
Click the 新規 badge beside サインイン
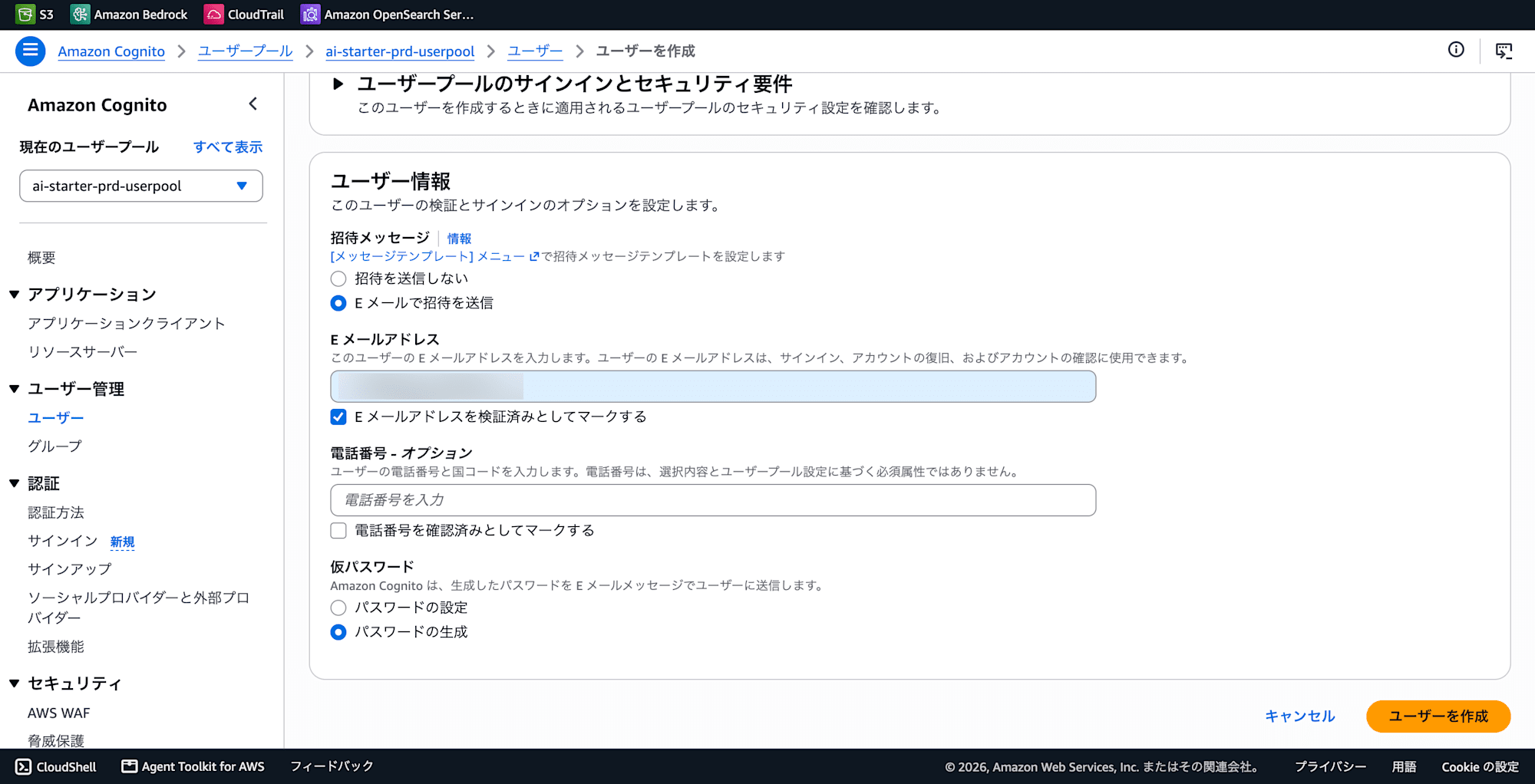(x=122, y=542)
